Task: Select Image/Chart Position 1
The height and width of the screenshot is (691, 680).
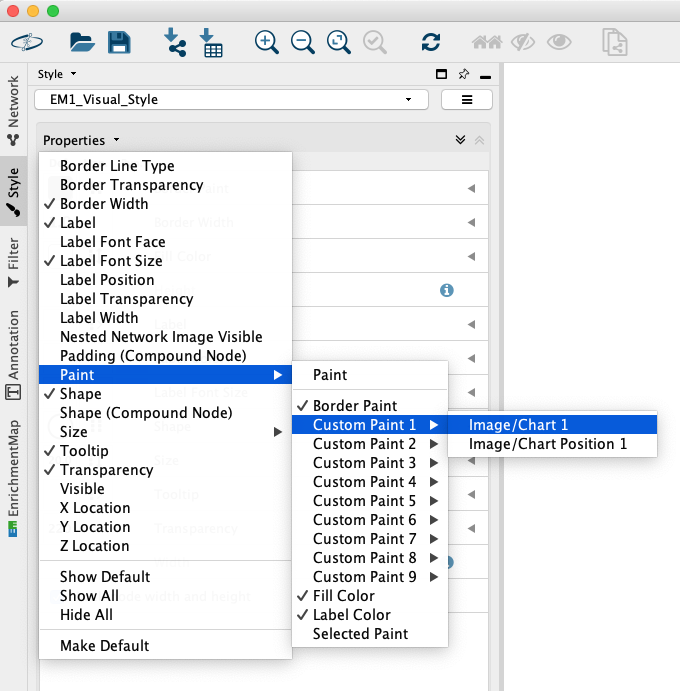Action: [x=552, y=443]
